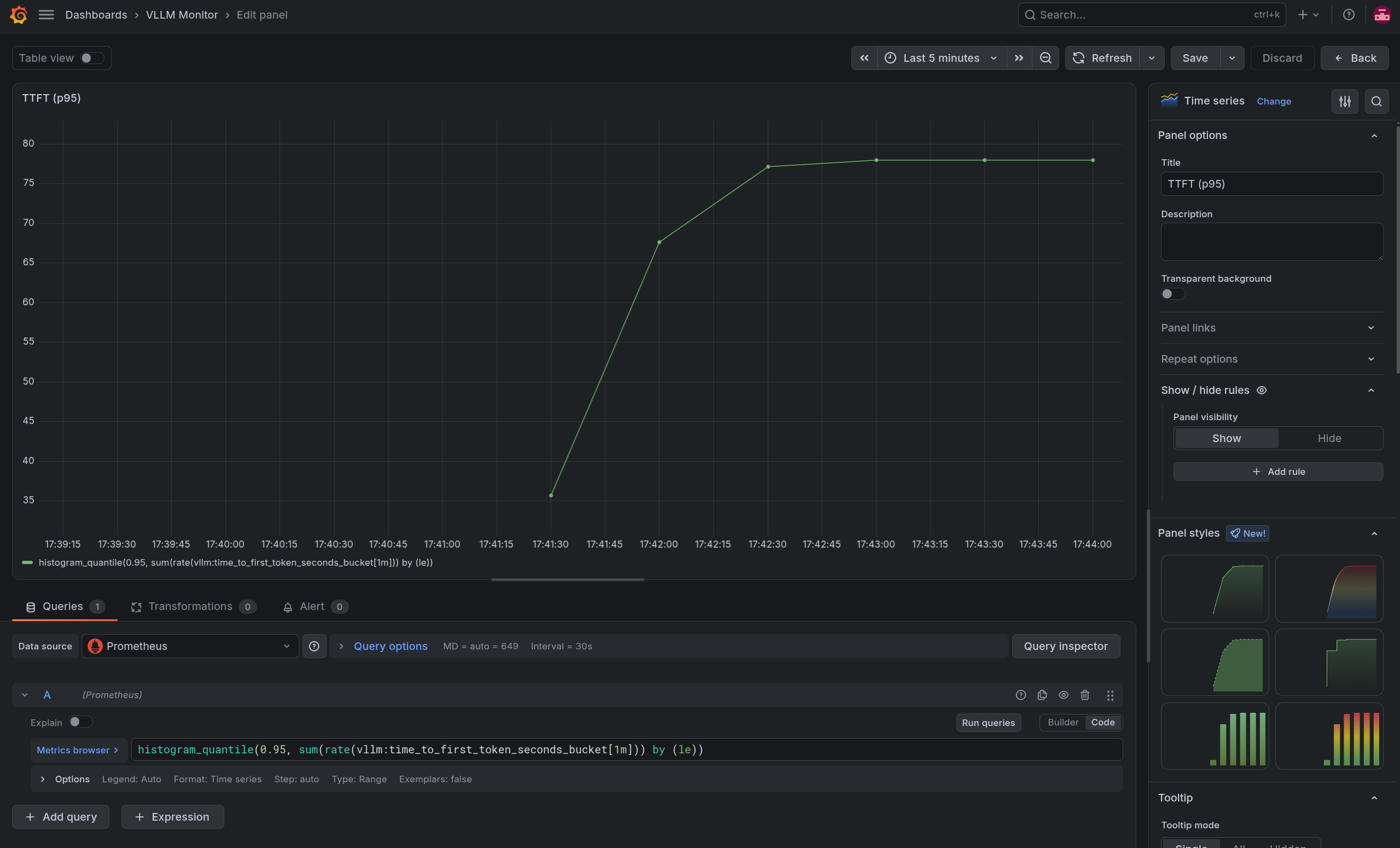Hide query A response with eye icon
This screenshot has height=848, width=1400.
coord(1063,695)
